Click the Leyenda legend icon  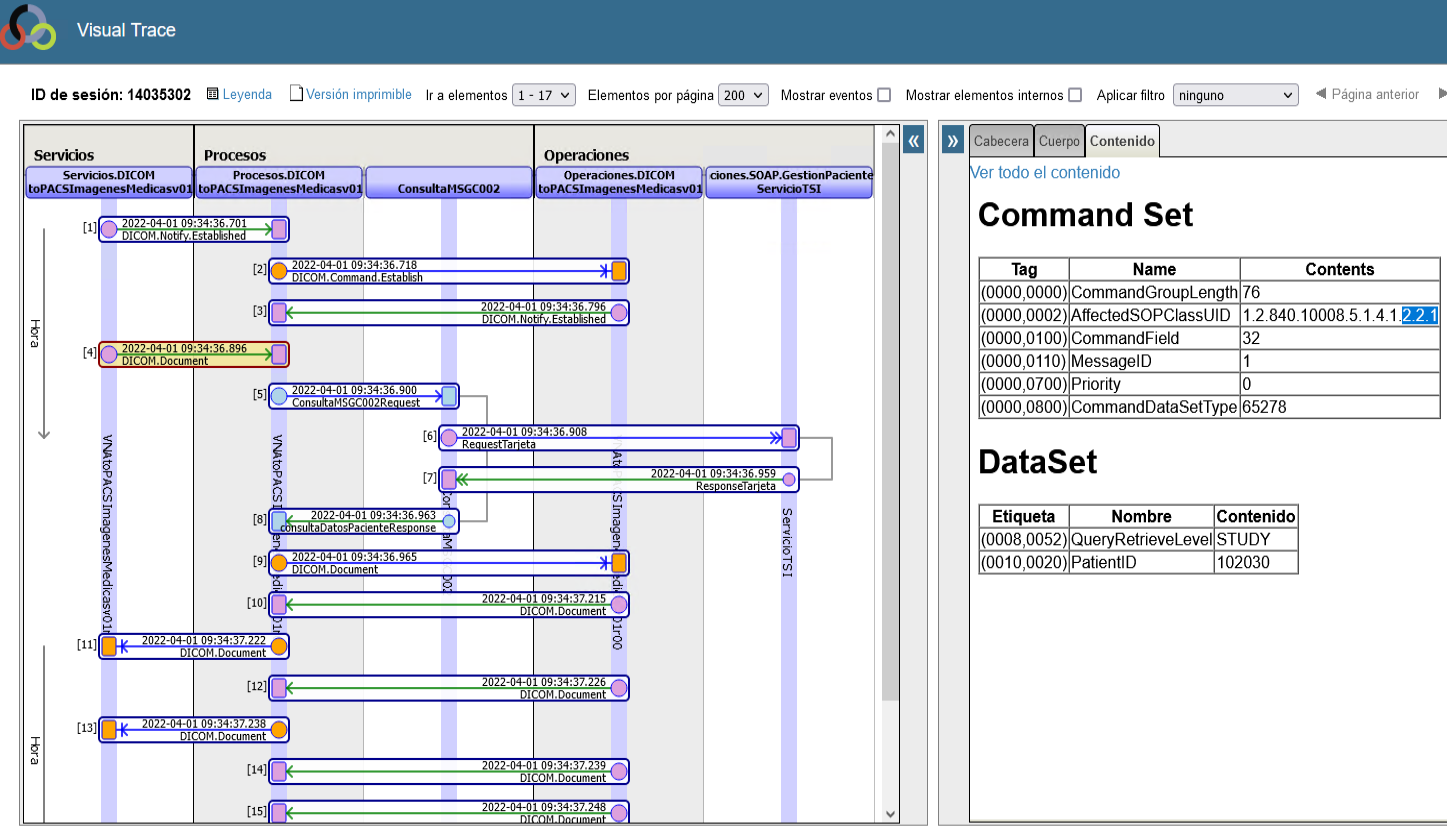213,94
